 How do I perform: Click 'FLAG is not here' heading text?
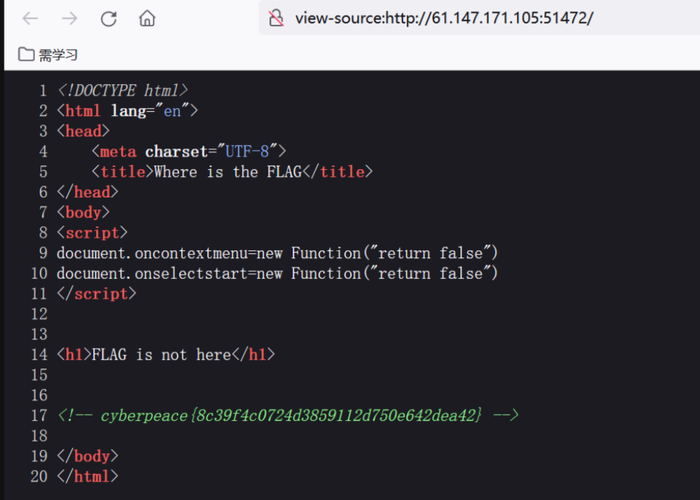point(162,355)
